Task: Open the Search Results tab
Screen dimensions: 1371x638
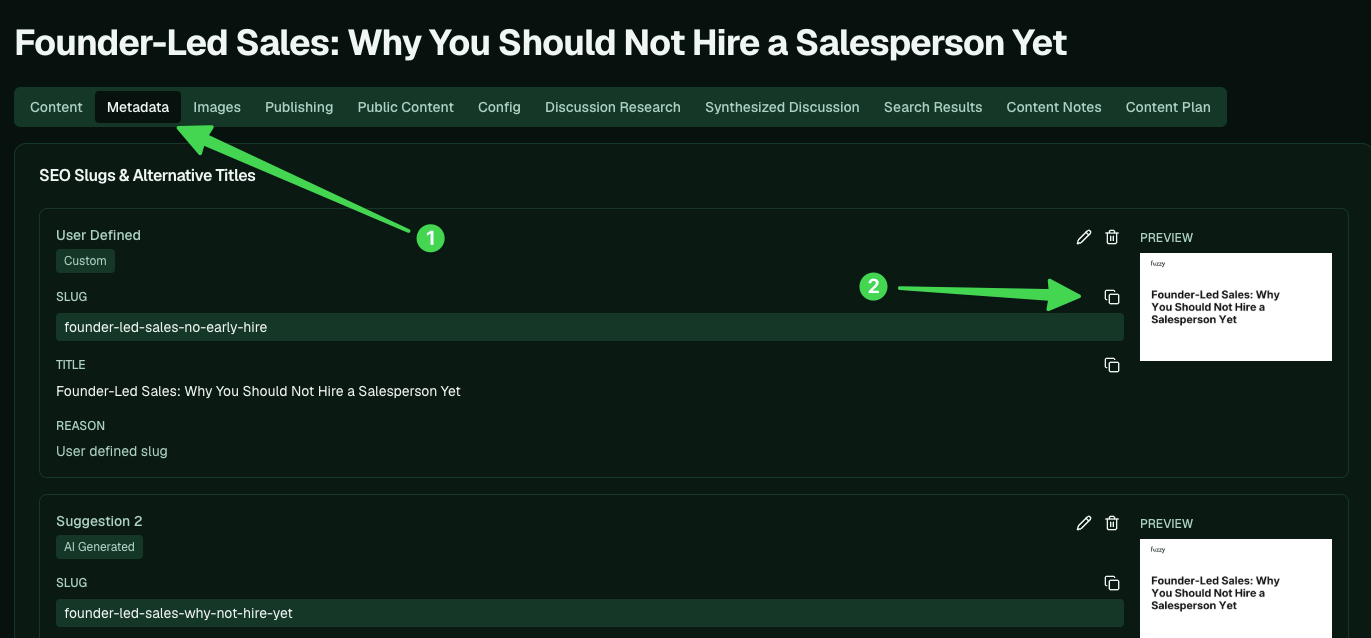Action: tap(933, 107)
